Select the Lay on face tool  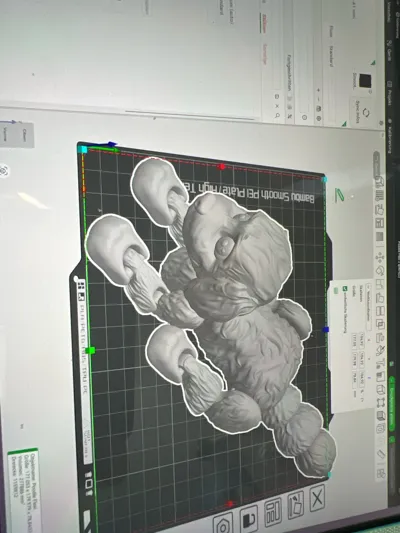(380, 298)
